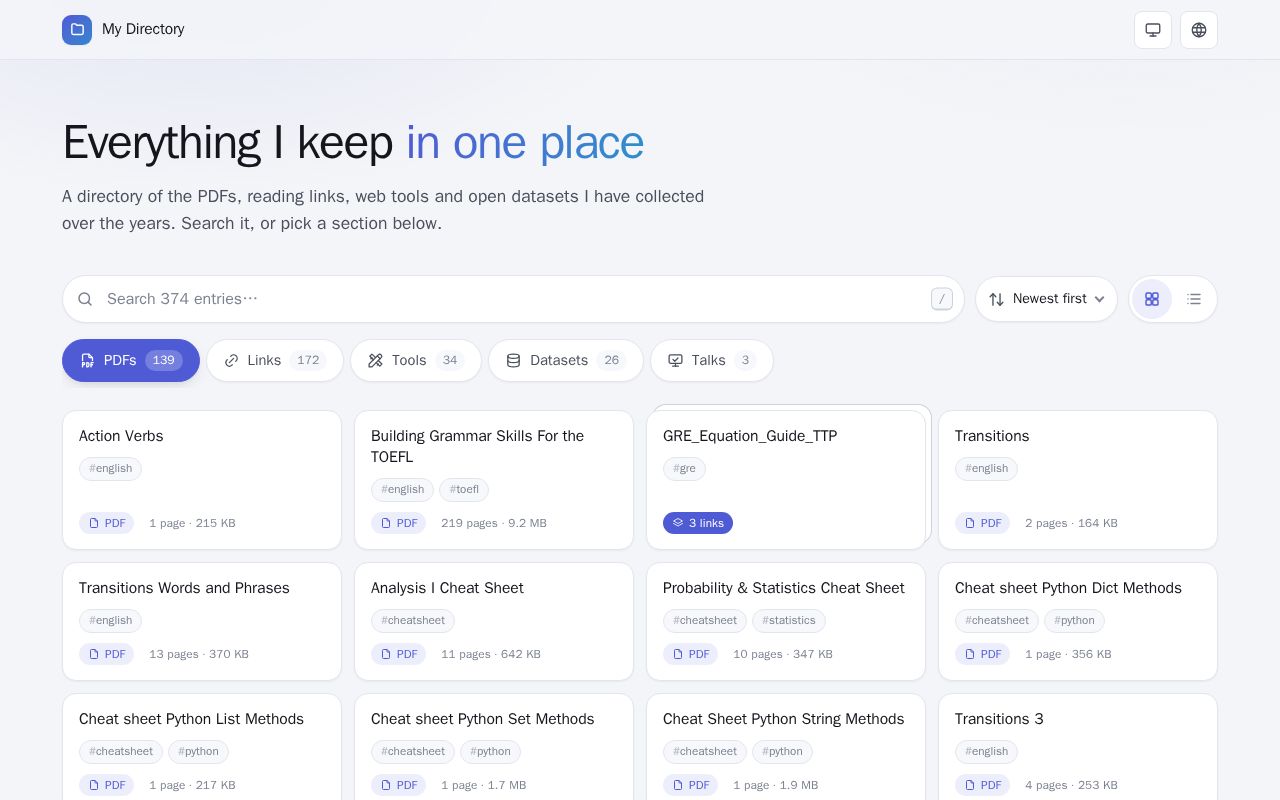Click #python tag on Dict Methods card
Image resolution: width=1280 pixels, height=800 pixels.
[1074, 620]
